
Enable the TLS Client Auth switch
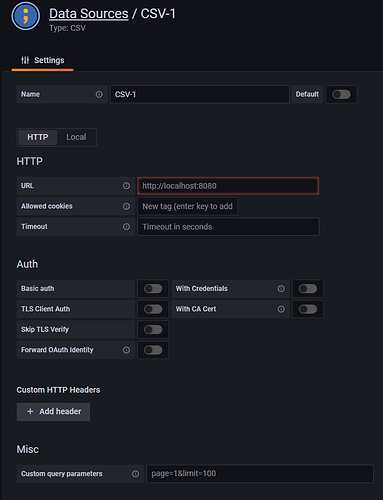point(153,309)
